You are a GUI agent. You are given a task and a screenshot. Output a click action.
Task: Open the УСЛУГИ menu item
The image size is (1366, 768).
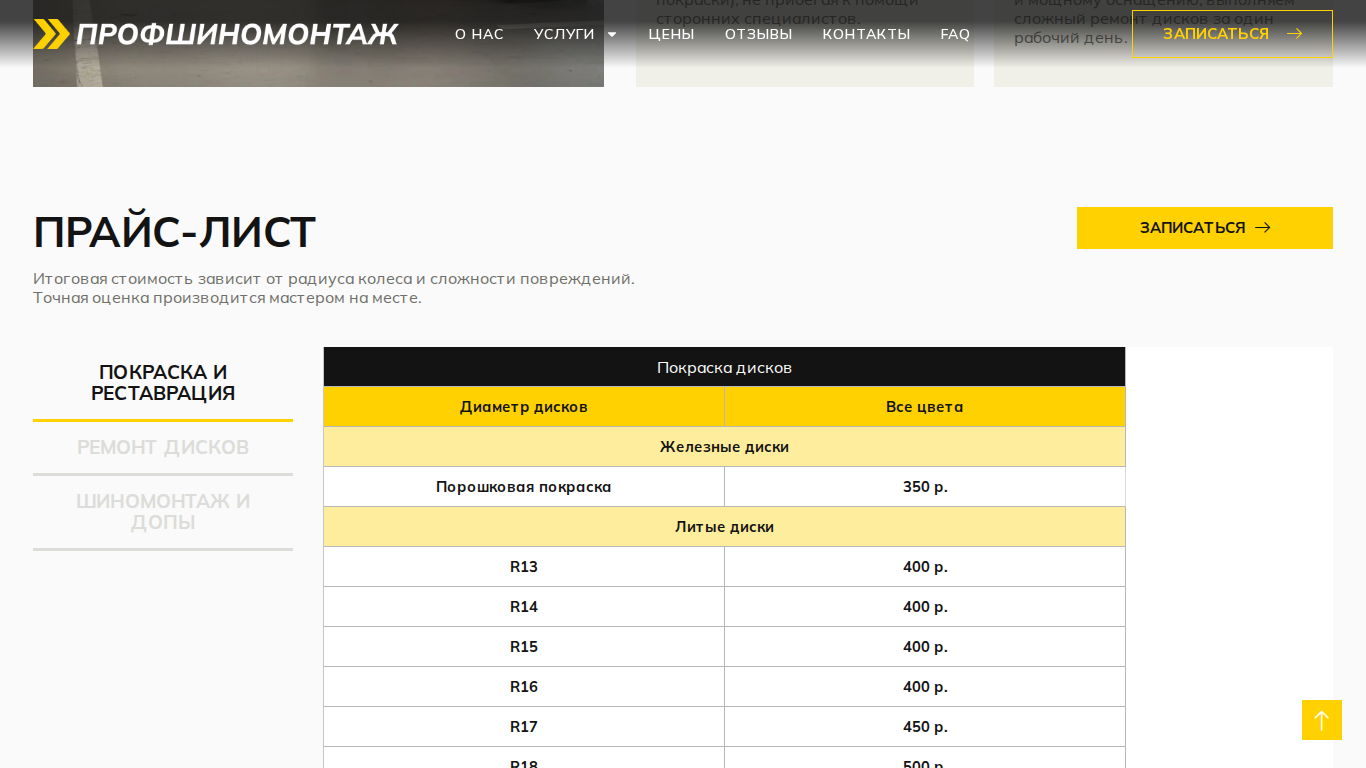[564, 34]
